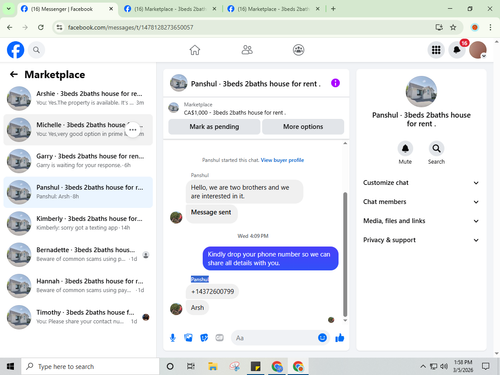Expand the Privacy & support section
This screenshot has height=375, width=500.
(421, 240)
